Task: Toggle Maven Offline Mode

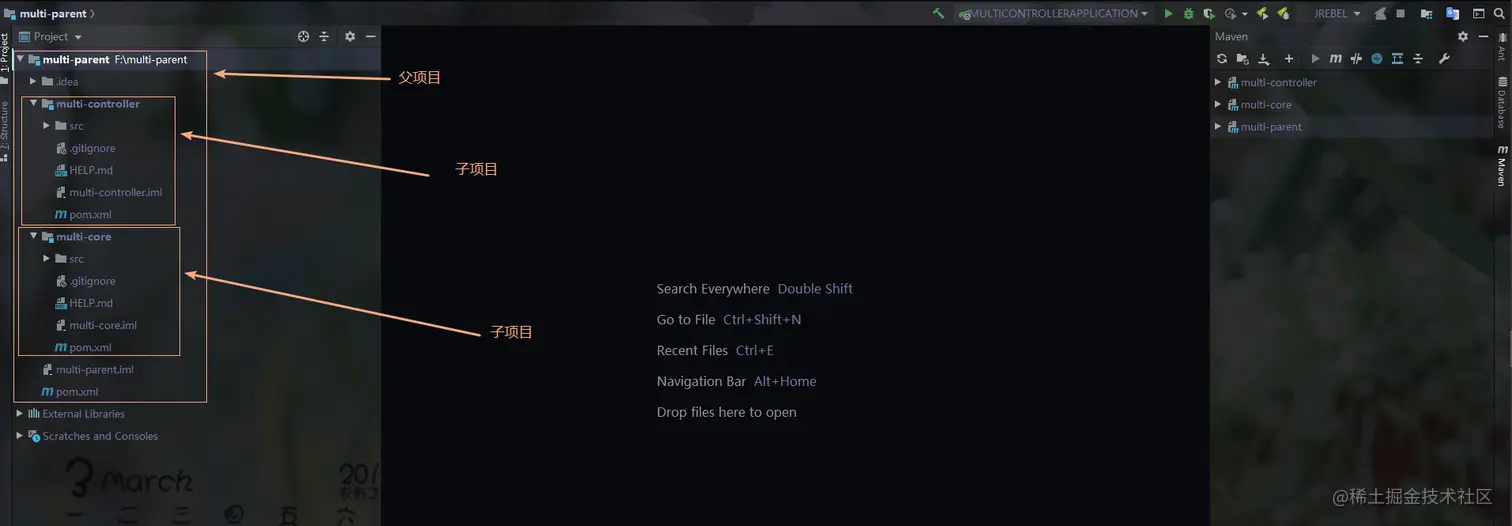Action: tap(1356, 59)
